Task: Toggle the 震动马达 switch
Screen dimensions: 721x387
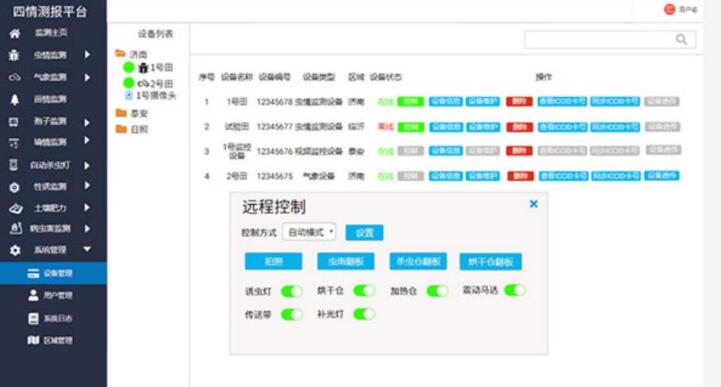Action: pos(515,290)
